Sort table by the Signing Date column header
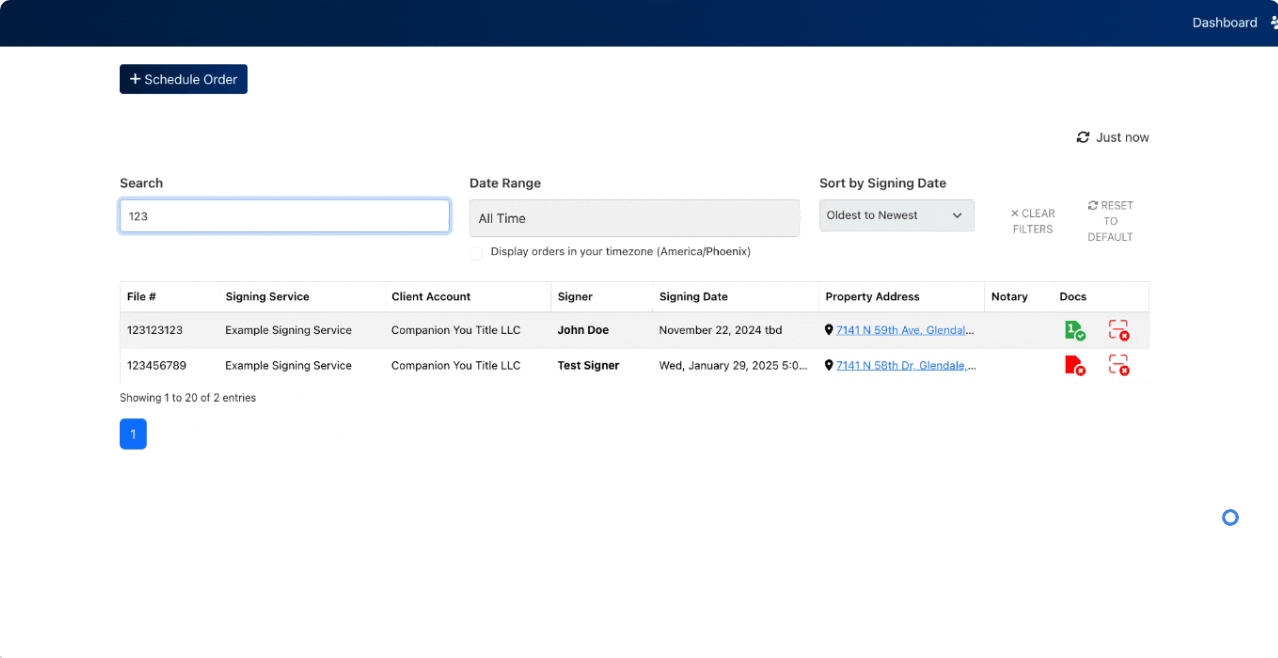The width and height of the screenshot is (1278, 658). [693, 297]
